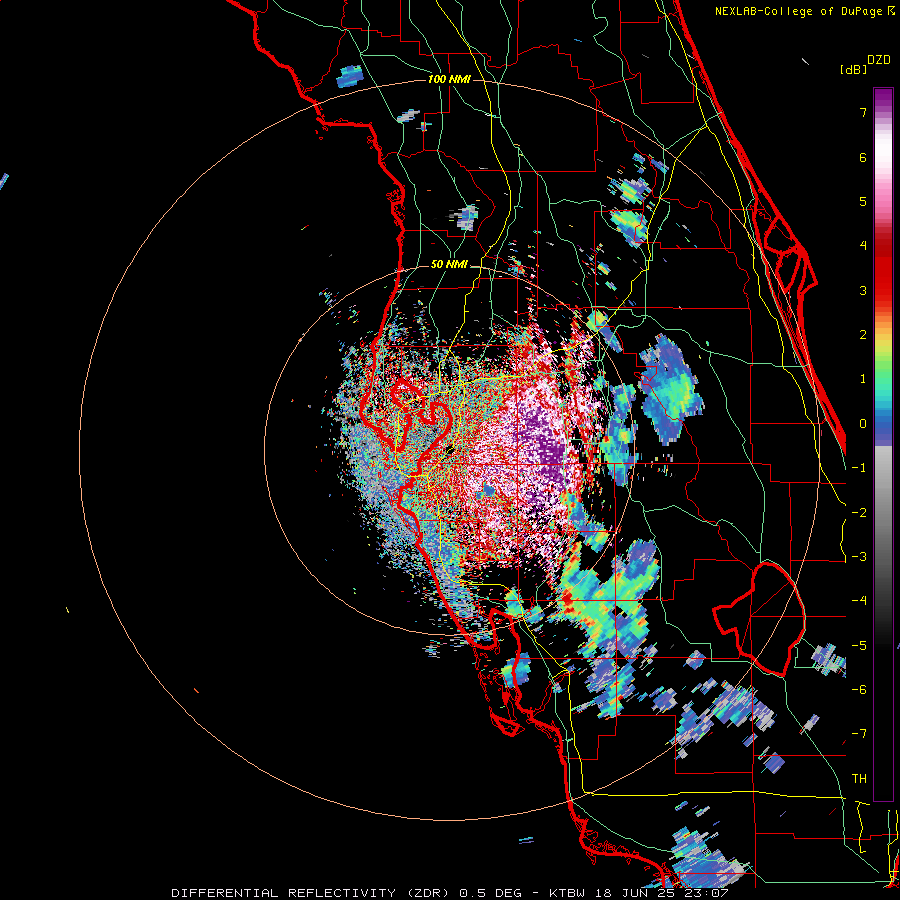Screen dimensions: 900x900
Task: Click the colorbar value 7 label
Action: click(x=863, y=112)
